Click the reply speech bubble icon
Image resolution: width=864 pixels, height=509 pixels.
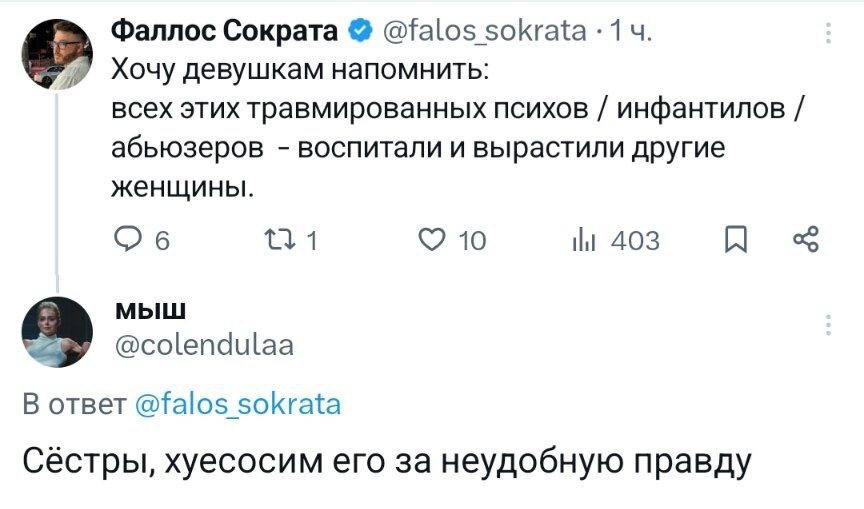pos(126,240)
